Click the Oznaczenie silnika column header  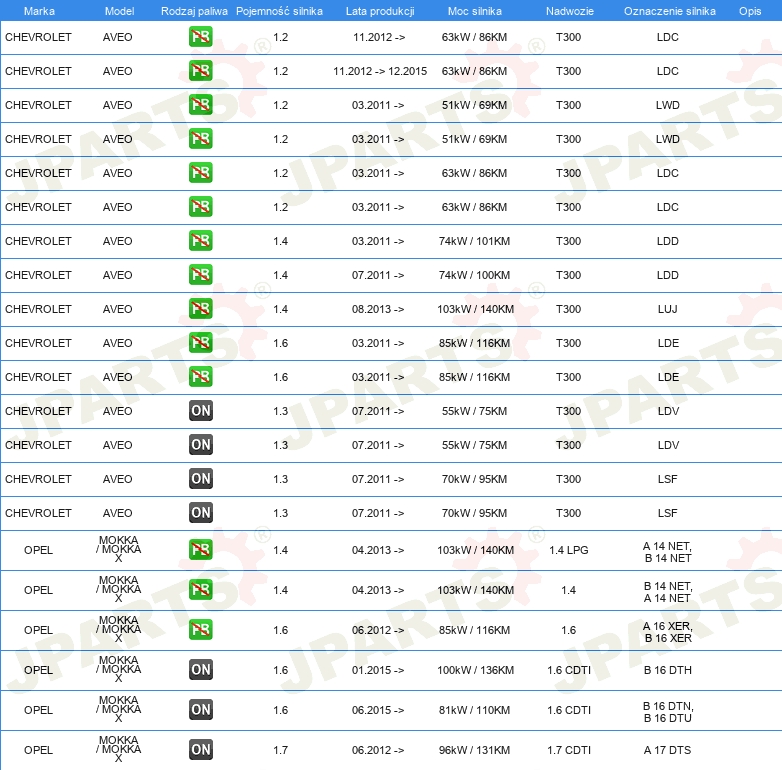(x=669, y=10)
